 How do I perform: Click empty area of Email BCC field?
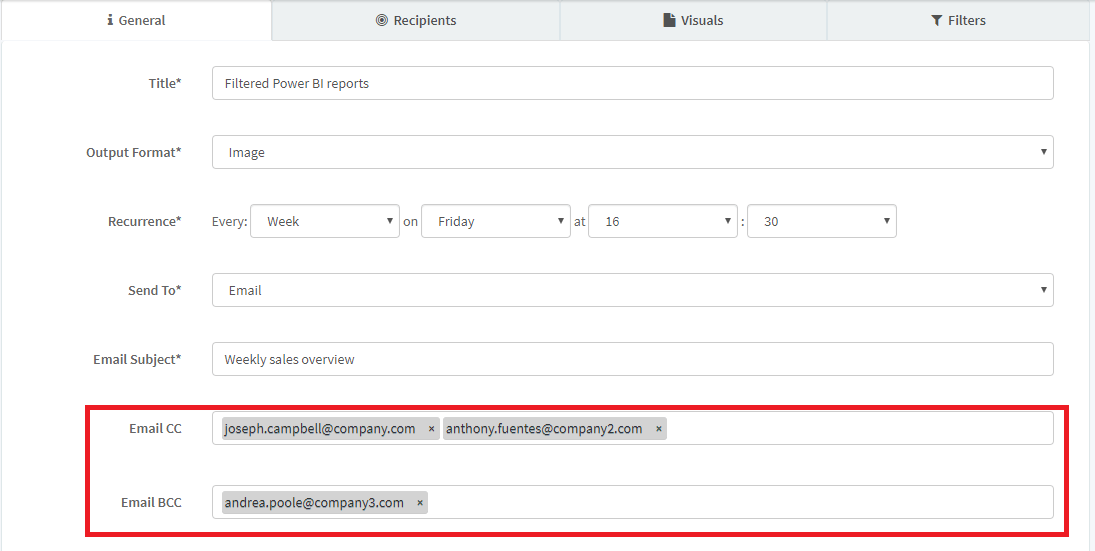tap(740, 503)
